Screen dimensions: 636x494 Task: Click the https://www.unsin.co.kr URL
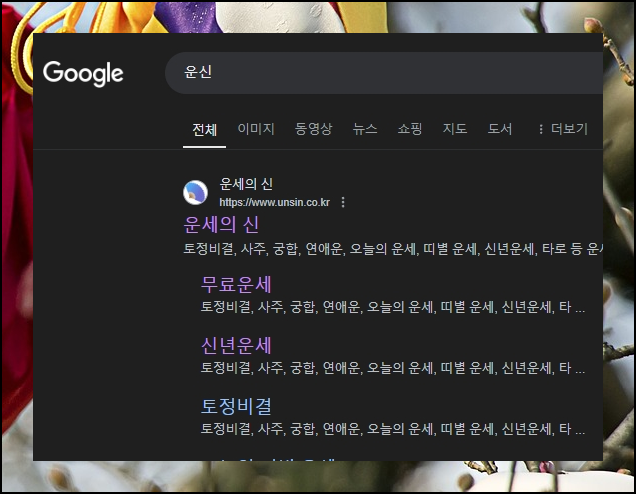275,202
